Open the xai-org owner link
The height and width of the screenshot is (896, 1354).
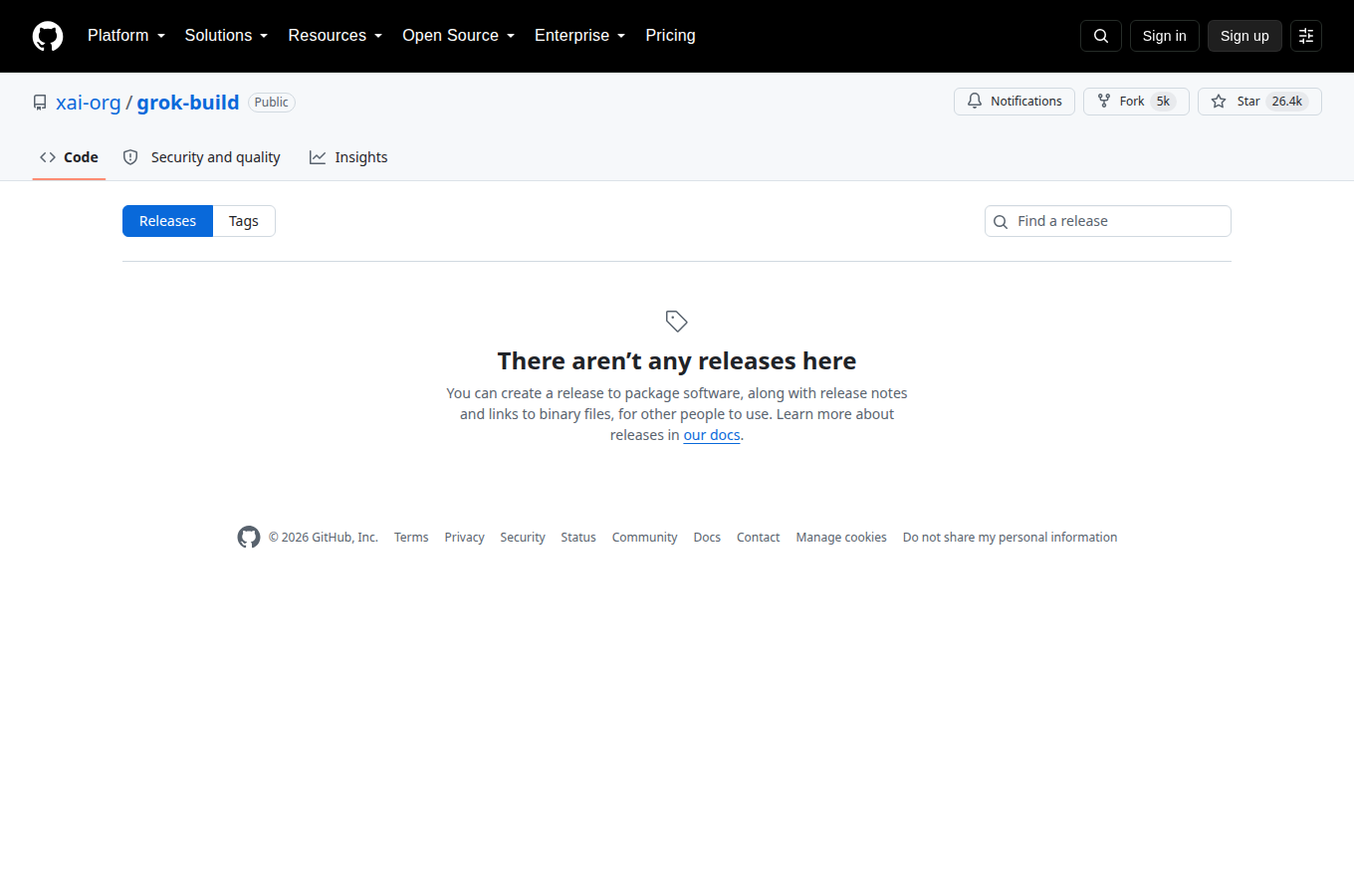(x=89, y=103)
